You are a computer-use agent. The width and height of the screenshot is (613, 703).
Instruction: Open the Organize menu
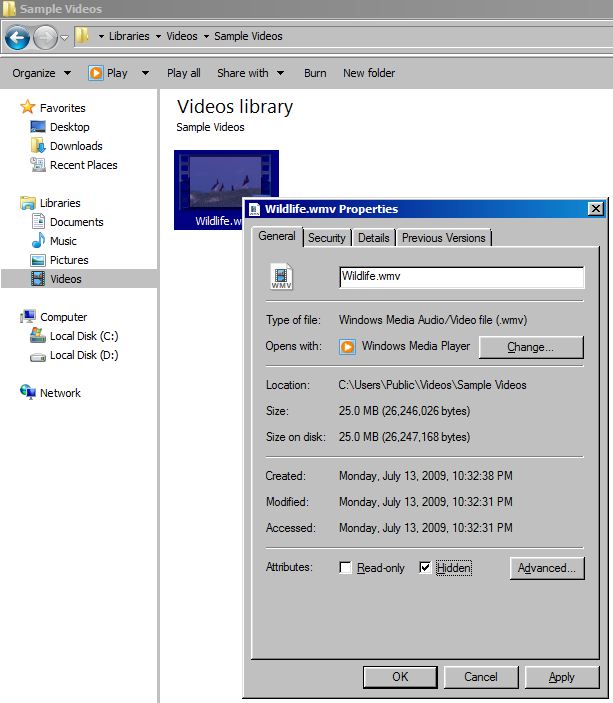click(x=41, y=73)
